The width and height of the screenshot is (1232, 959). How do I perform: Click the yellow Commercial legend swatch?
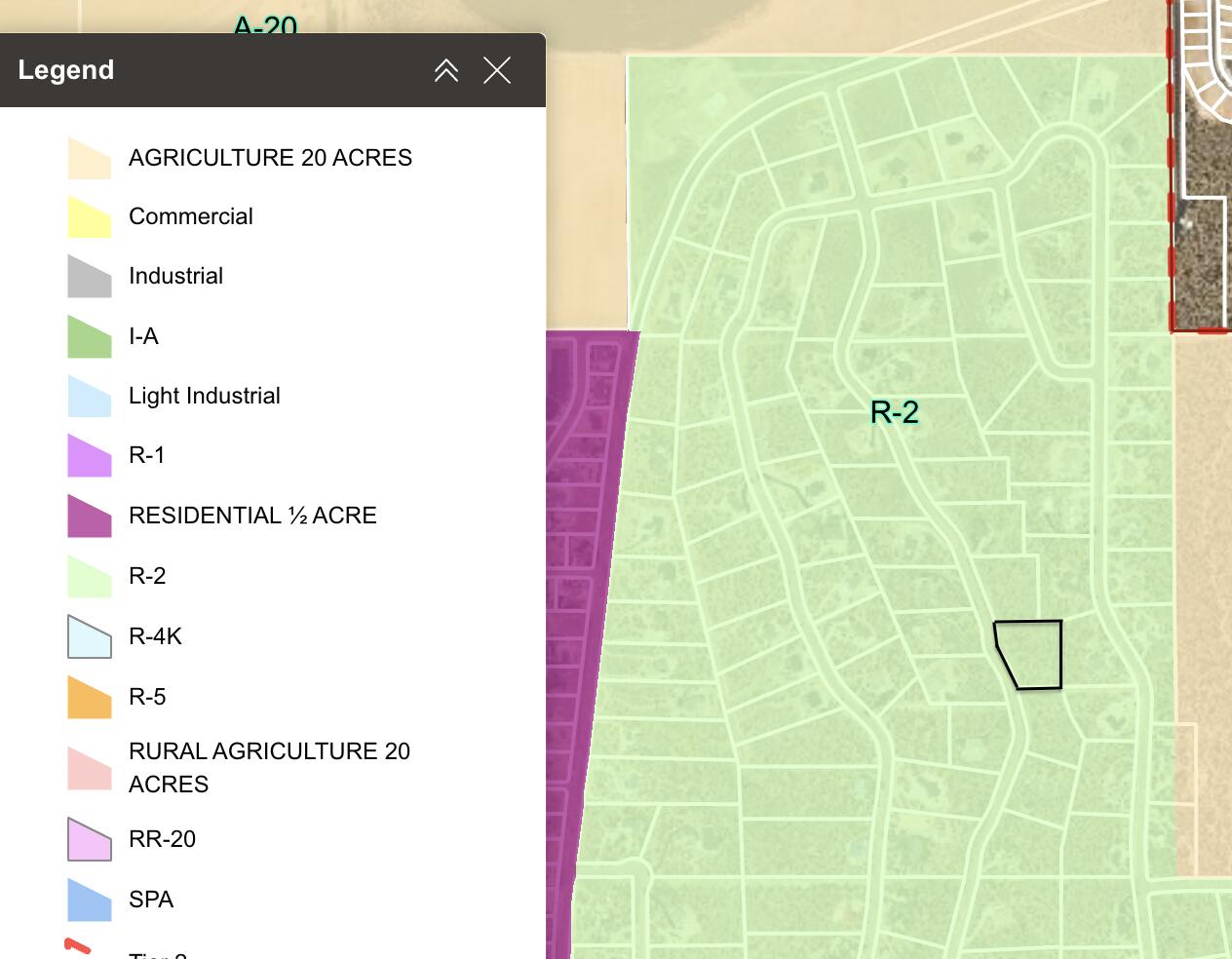tap(90, 216)
